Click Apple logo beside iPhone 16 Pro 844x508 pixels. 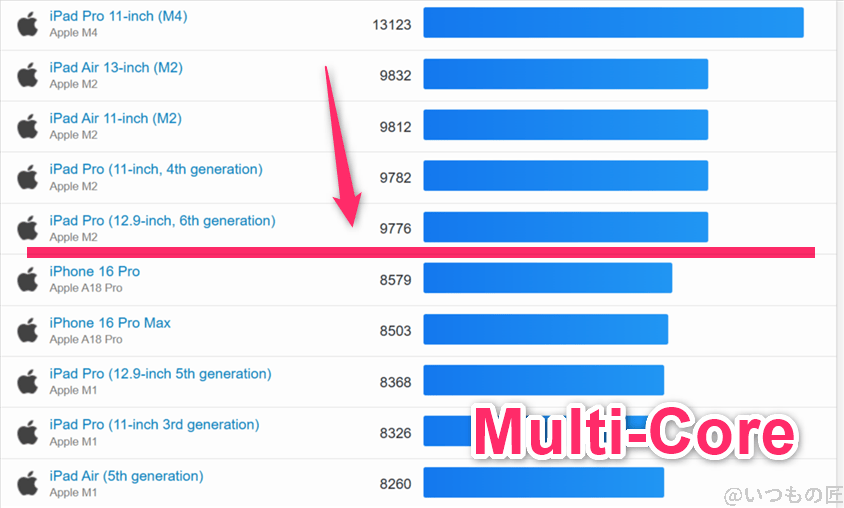pyautogui.click(x=27, y=279)
